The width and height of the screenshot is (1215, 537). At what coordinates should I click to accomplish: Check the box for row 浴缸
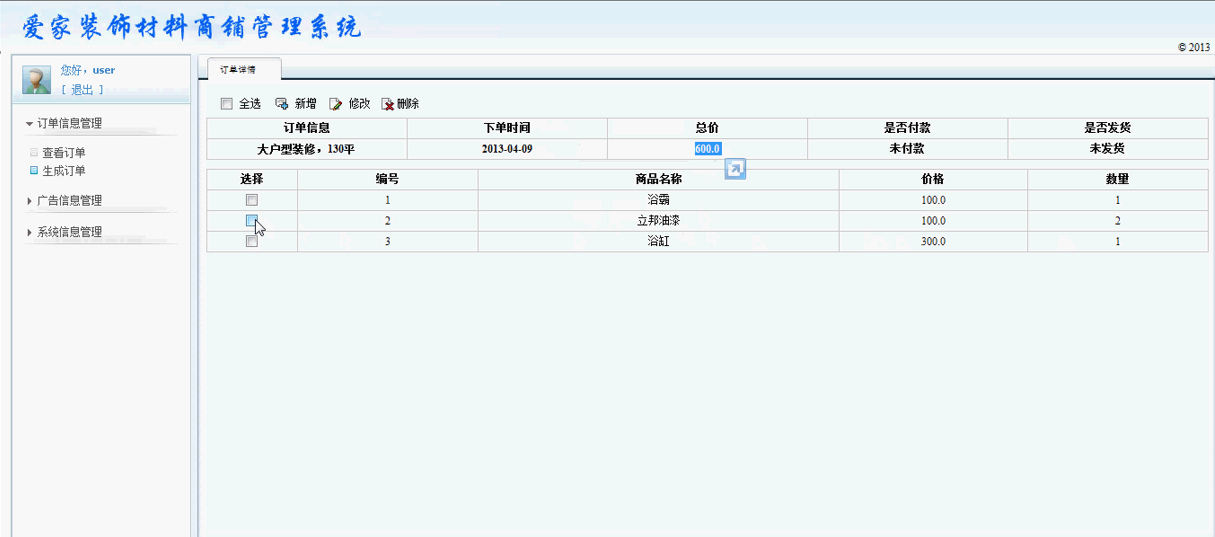pos(252,241)
